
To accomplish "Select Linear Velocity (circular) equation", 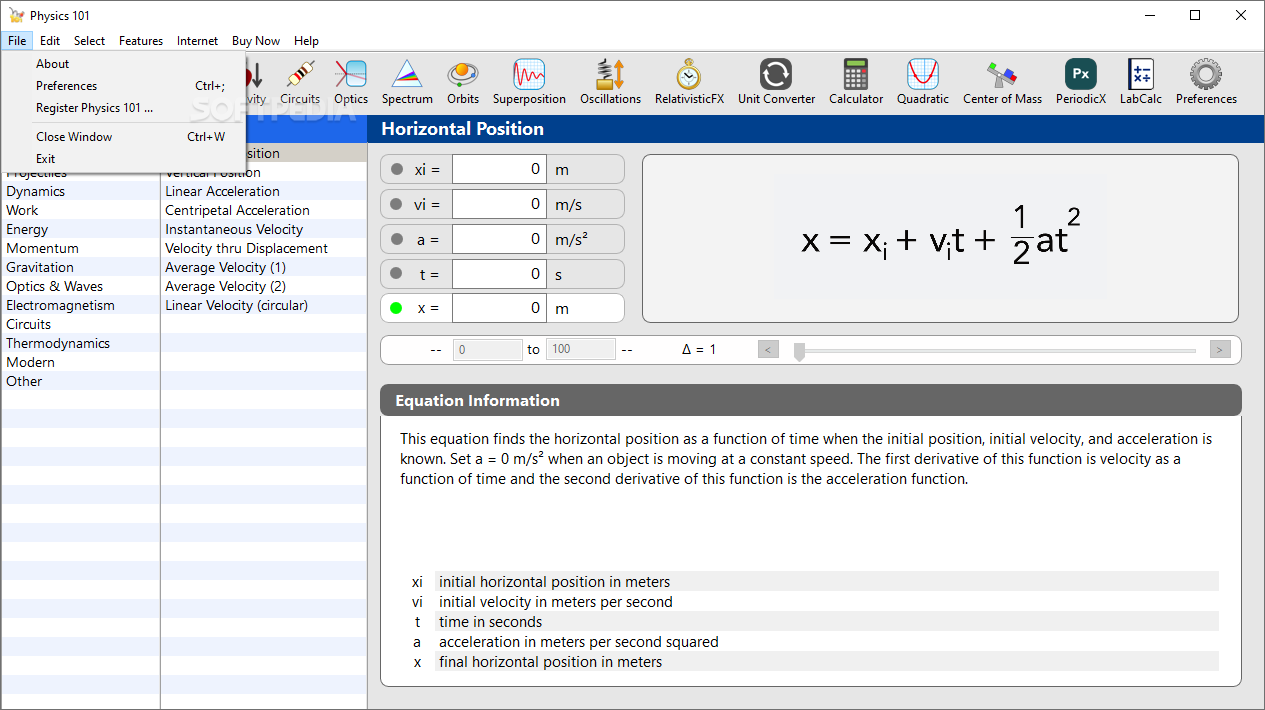I will click(264, 305).
